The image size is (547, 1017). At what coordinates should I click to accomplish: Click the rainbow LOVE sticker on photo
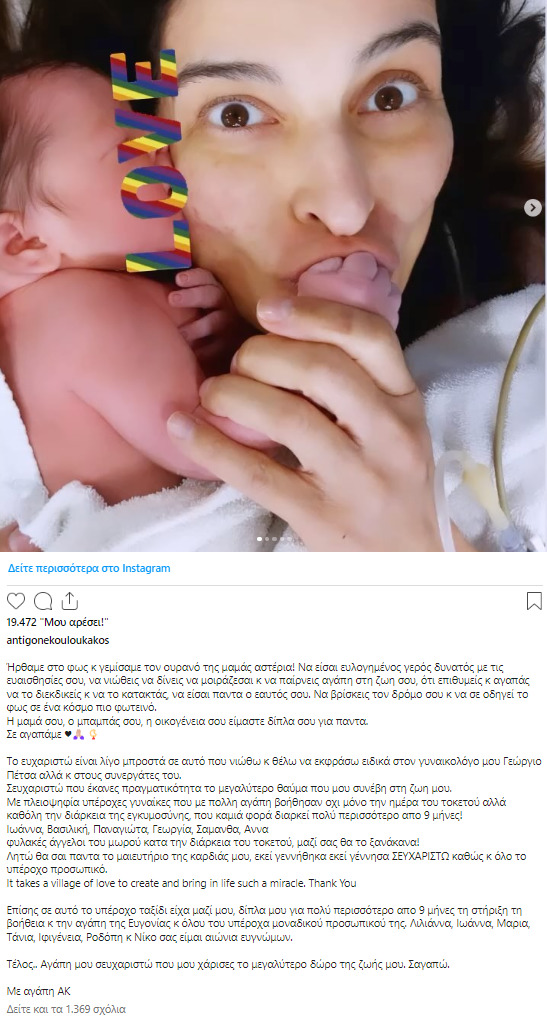(x=152, y=161)
